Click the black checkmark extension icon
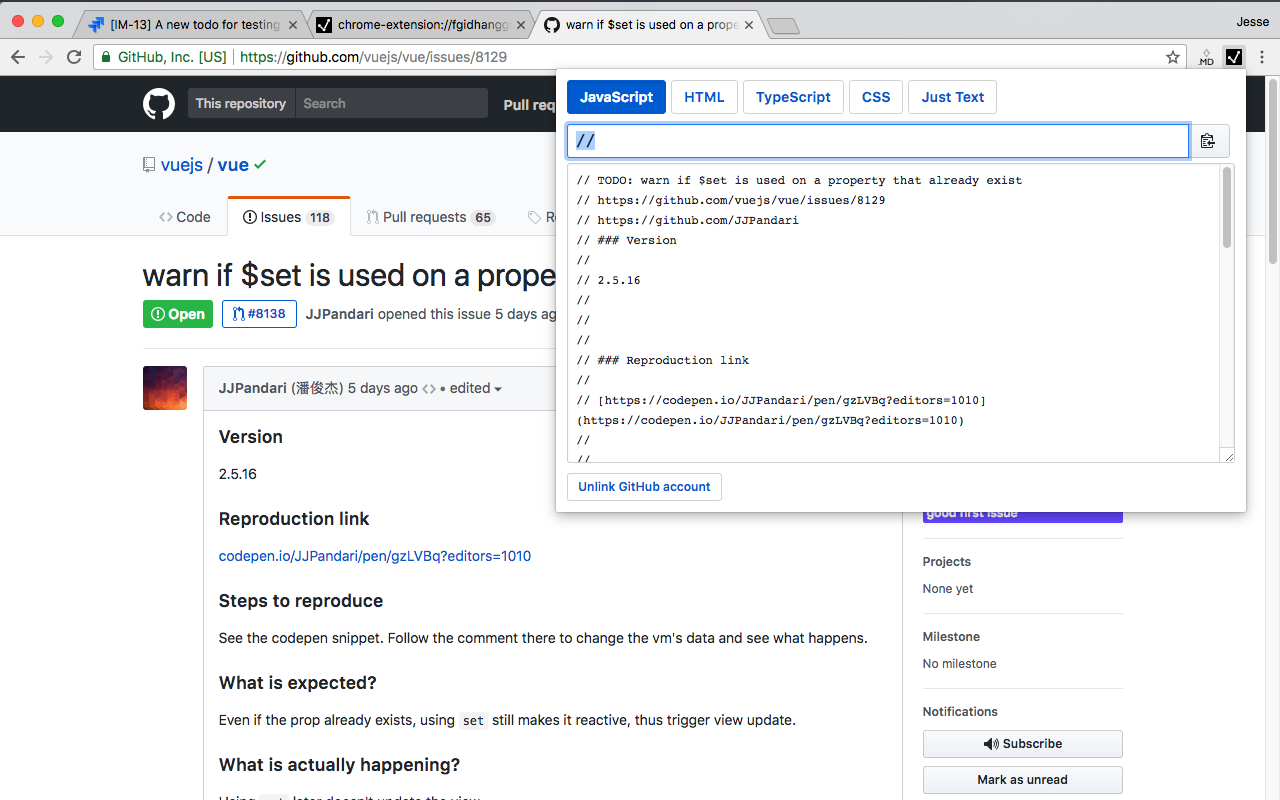 click(x=1234, y=57)
